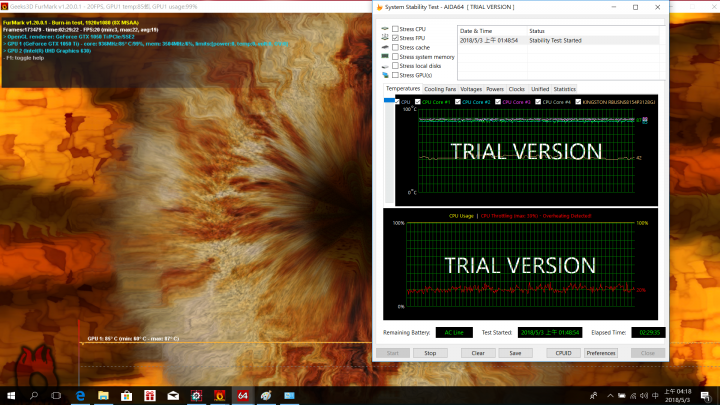Stop the stability test
The image size is (720, 405).
(x=430, y=353)
